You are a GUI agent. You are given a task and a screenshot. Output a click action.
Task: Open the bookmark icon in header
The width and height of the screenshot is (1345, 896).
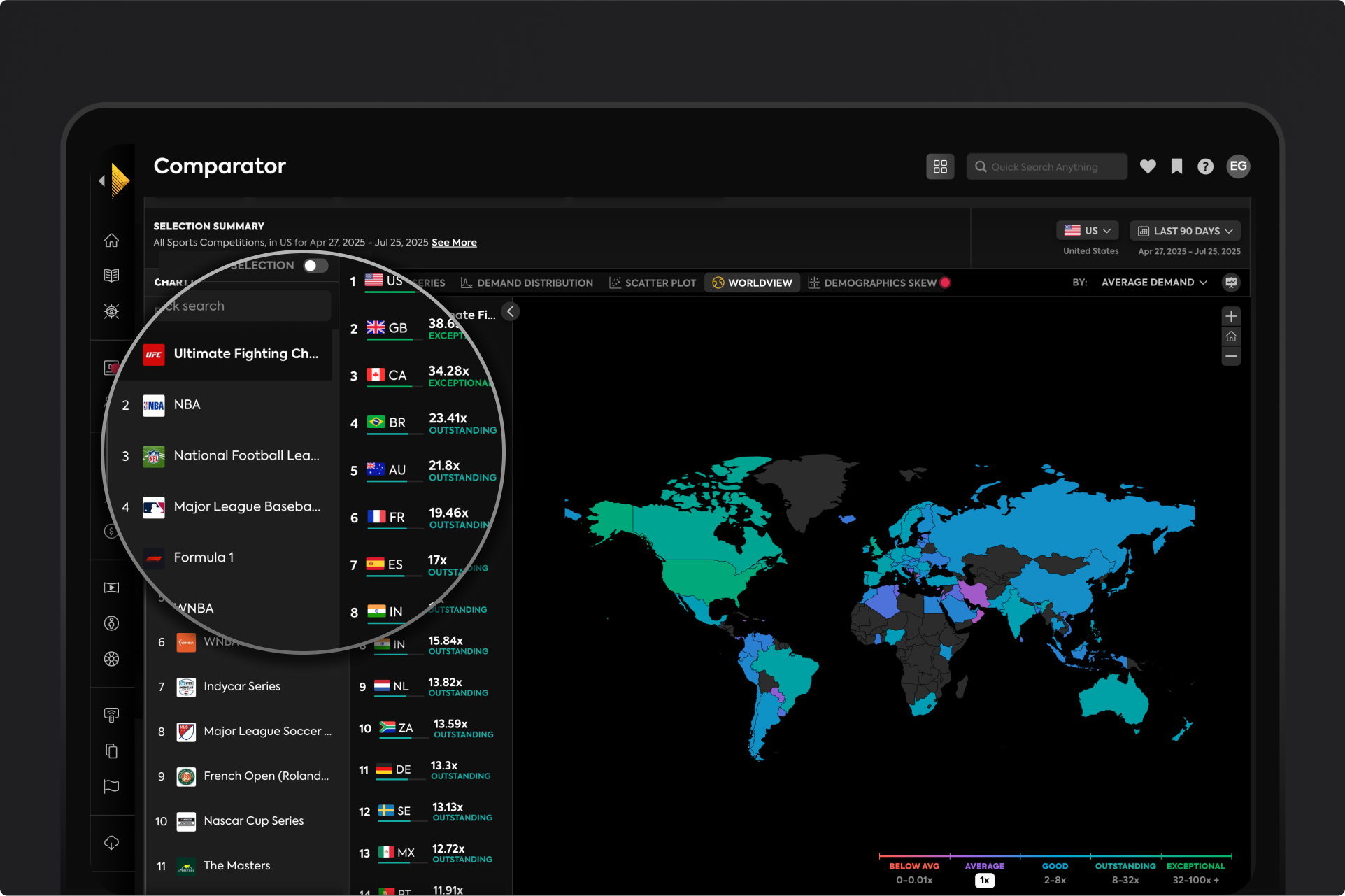pyautogui.click(x=1176, y=166)
